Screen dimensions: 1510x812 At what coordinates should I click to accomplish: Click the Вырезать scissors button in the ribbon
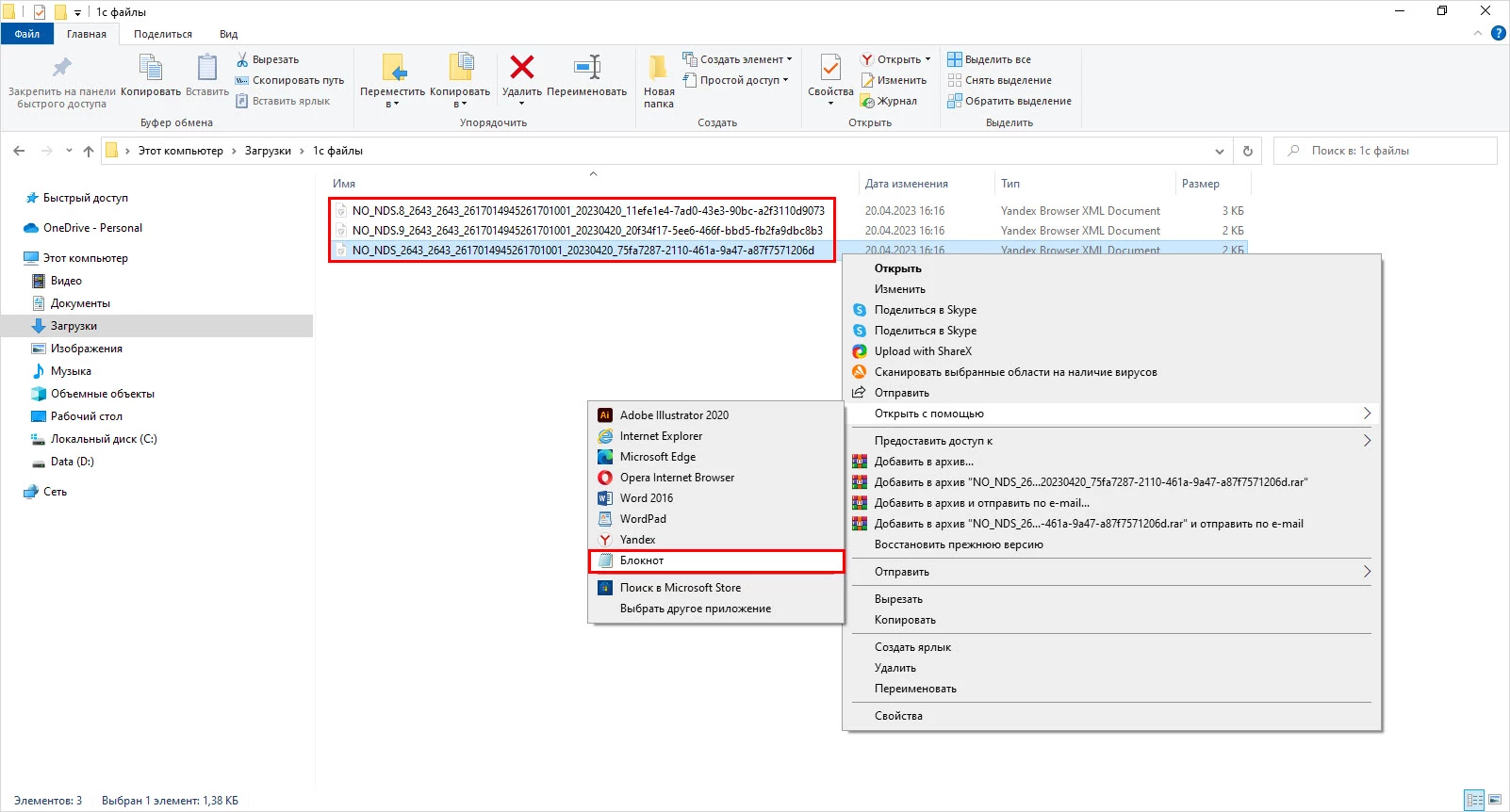pos(267,59)
